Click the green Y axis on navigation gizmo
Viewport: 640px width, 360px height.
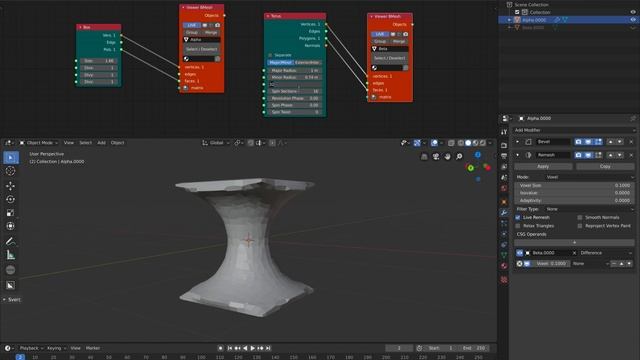471,168
